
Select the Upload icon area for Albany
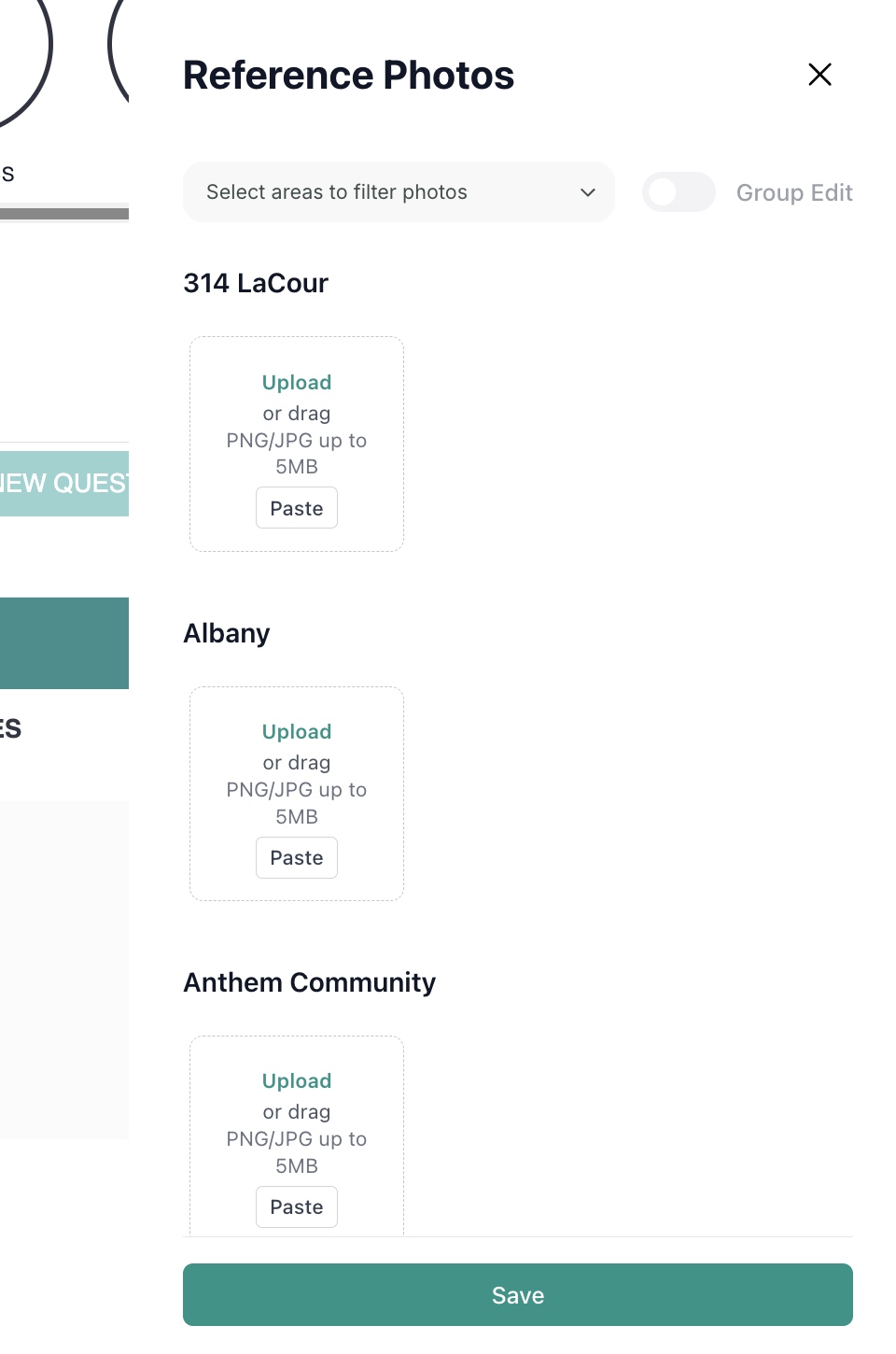point(296,731)
